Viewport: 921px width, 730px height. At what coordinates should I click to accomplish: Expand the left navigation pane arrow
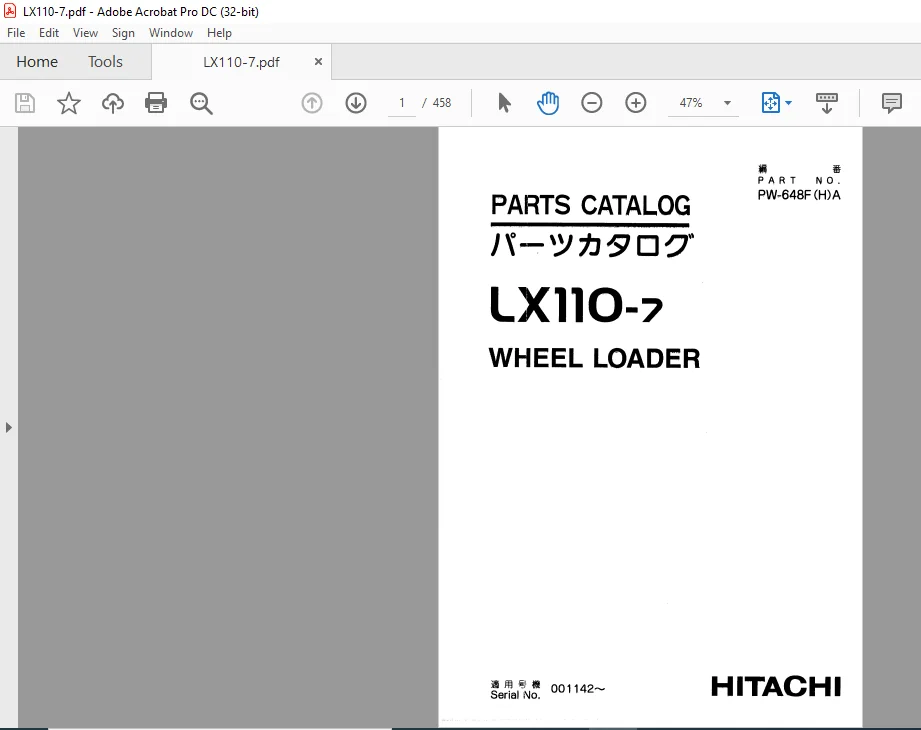click(8, 427)
